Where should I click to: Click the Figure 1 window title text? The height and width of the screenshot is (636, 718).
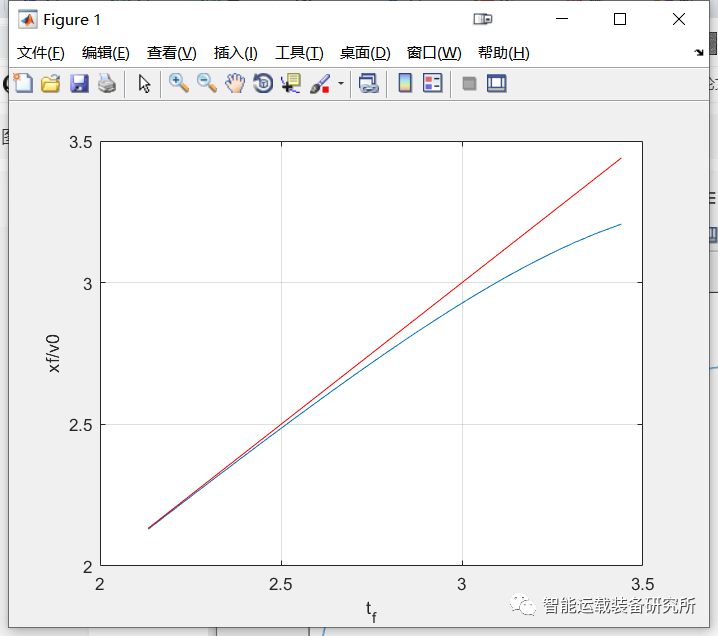(72, 20)
